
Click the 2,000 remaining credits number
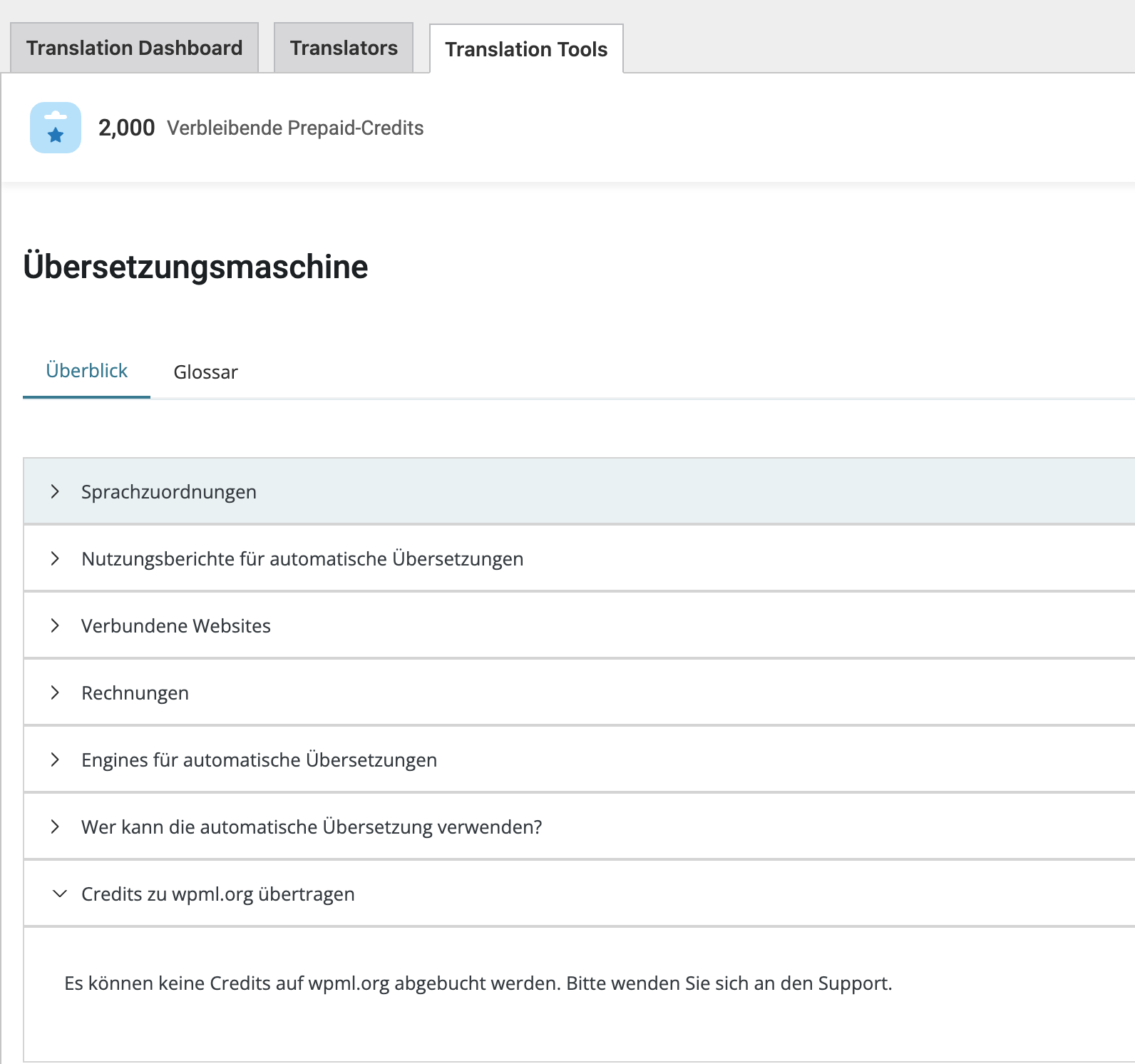click(126, 128)
